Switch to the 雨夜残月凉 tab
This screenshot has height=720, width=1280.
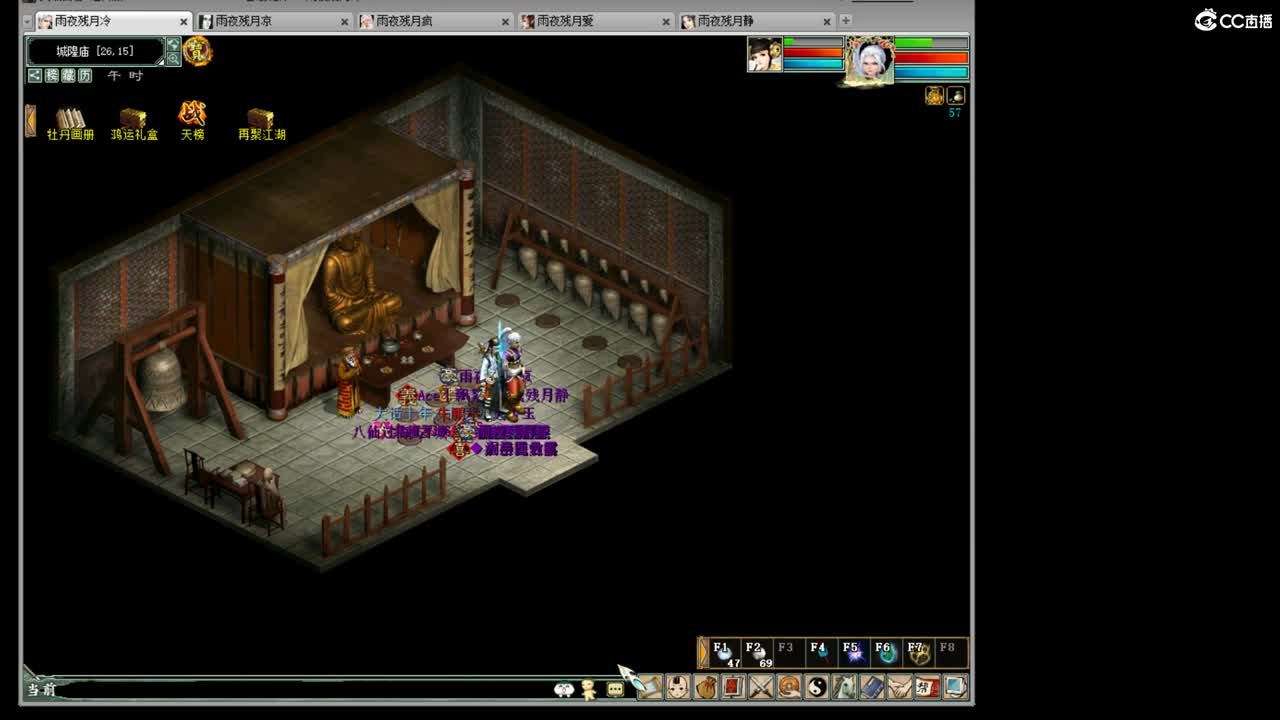274,21
